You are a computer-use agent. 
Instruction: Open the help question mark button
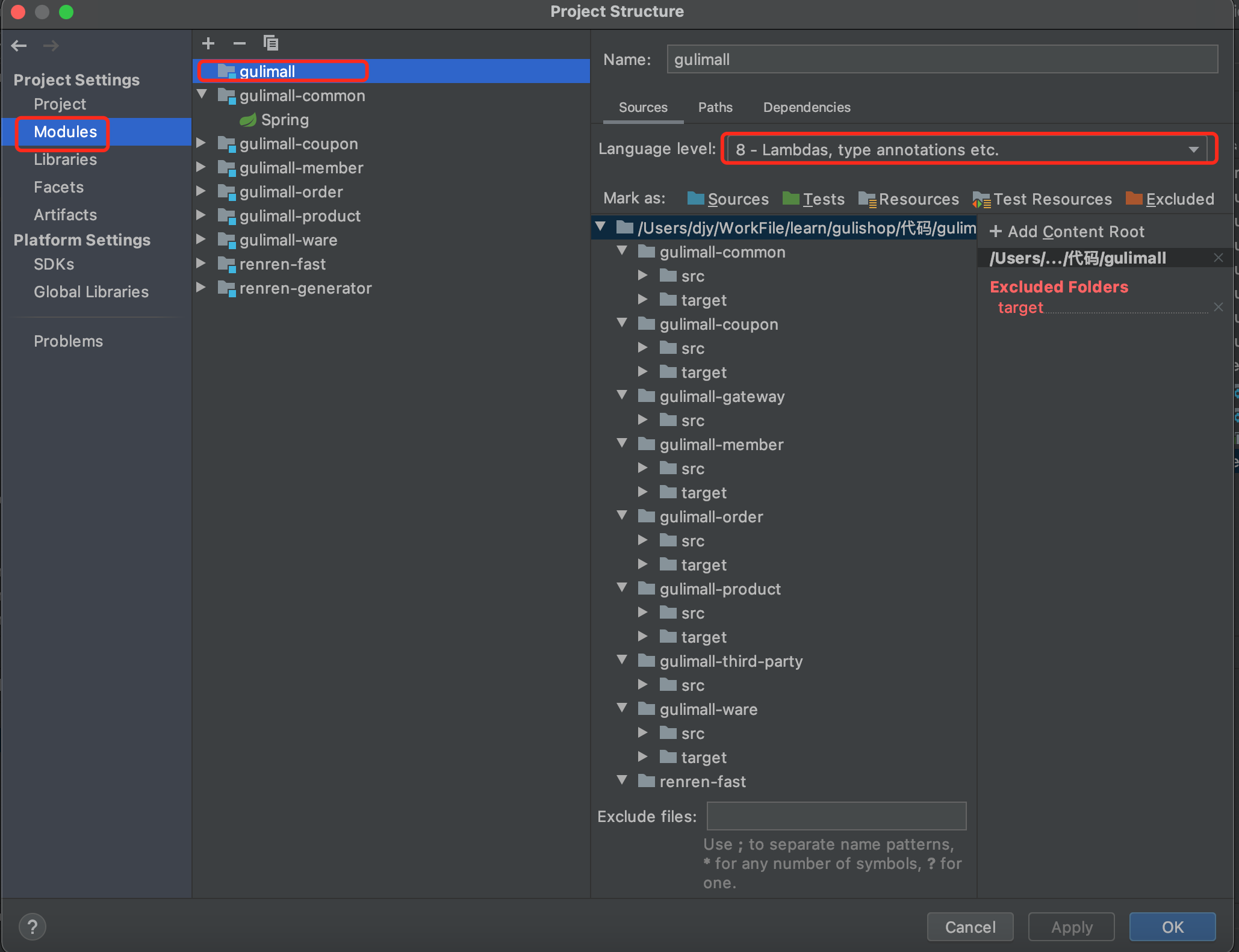(x=33, y=927)
